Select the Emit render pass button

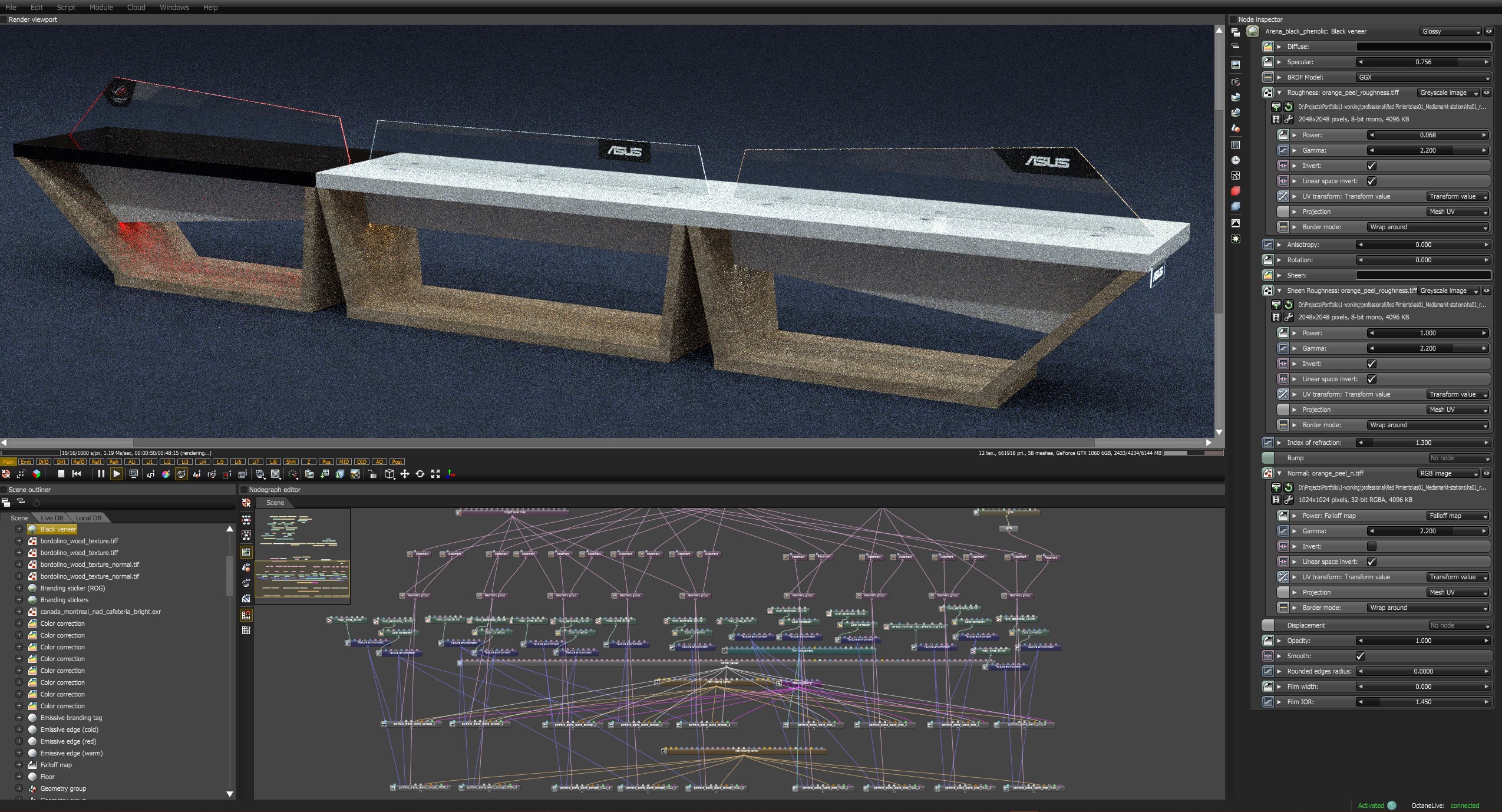(x=26, y=462)
